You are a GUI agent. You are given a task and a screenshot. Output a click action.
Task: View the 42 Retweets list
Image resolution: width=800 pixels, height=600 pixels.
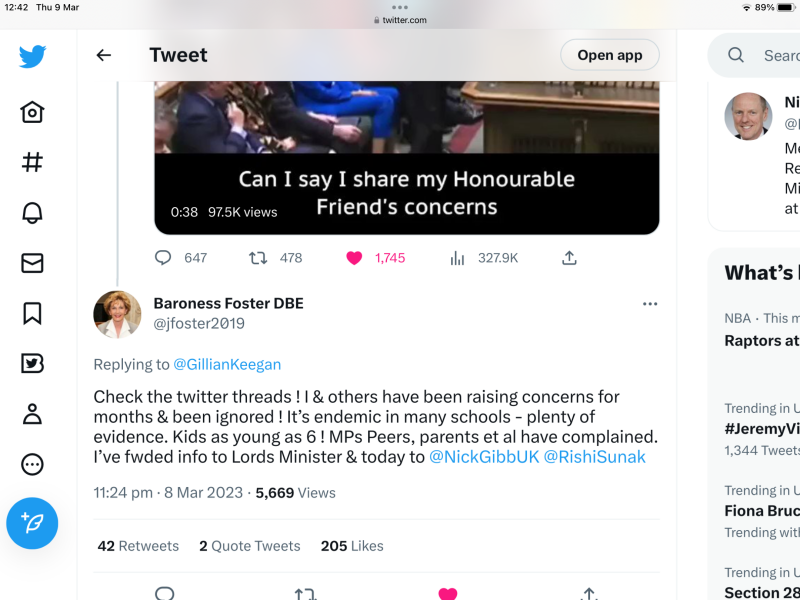(138, 546)
